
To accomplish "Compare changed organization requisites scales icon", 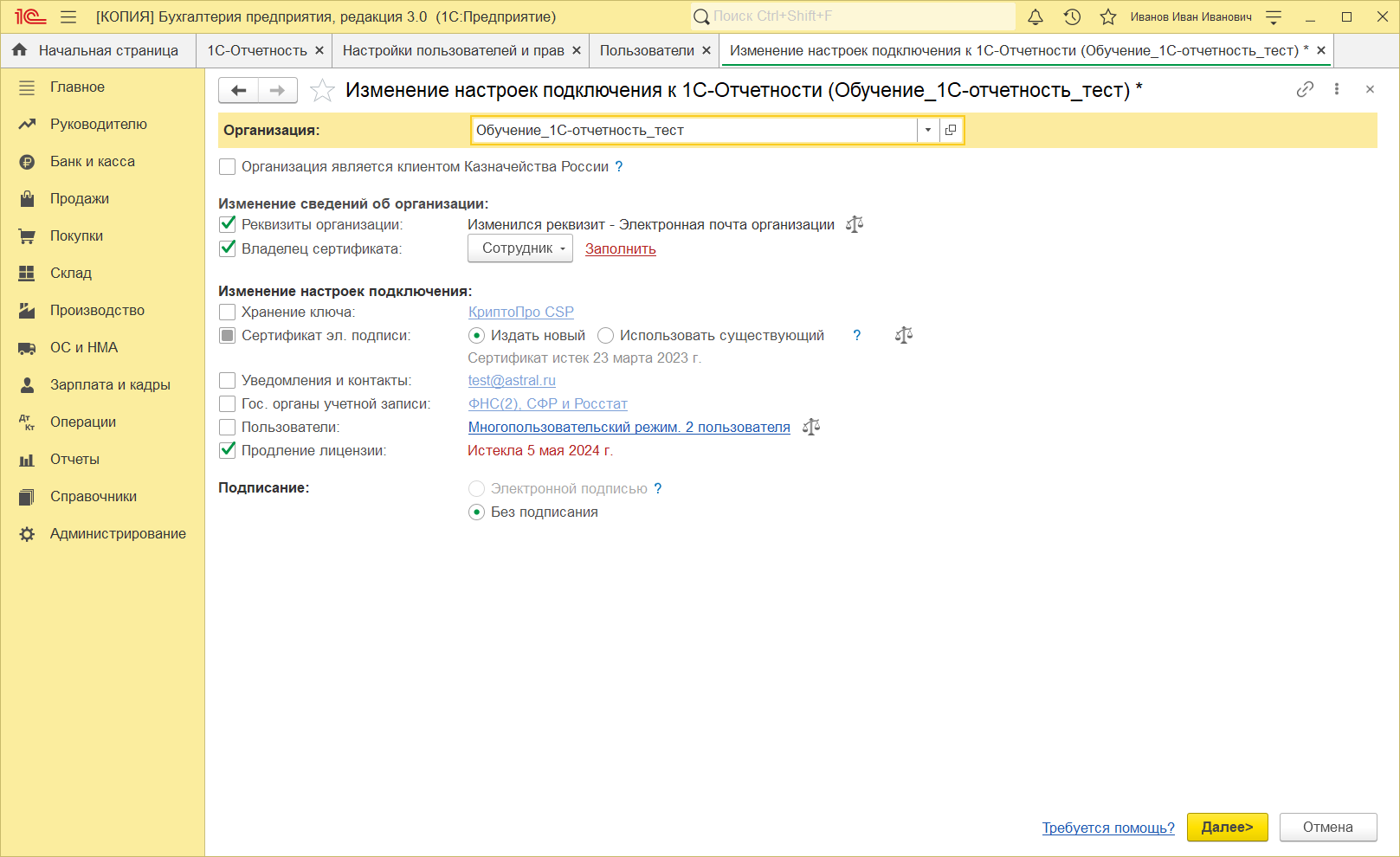I will (x=855, y=224).
